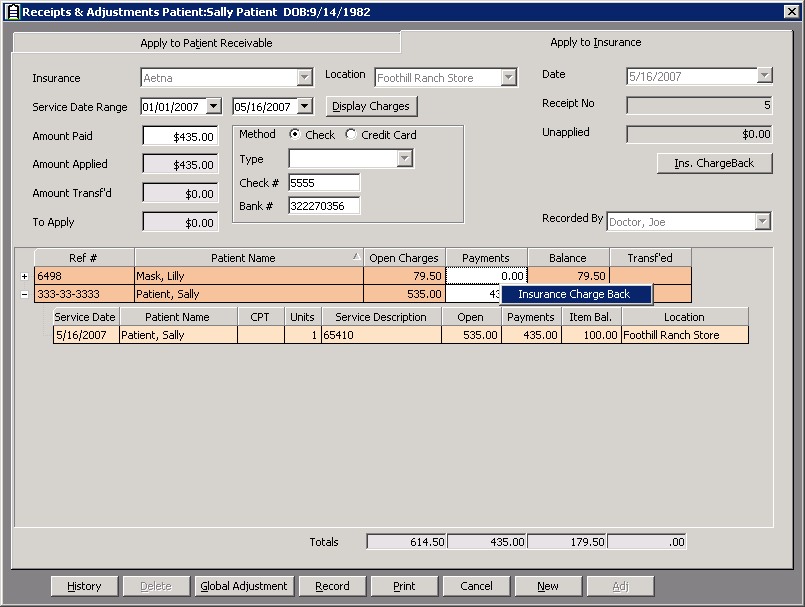Collapse the Sally Patient row 333-33-3333
Screen dimensions: 805x607
24,294
